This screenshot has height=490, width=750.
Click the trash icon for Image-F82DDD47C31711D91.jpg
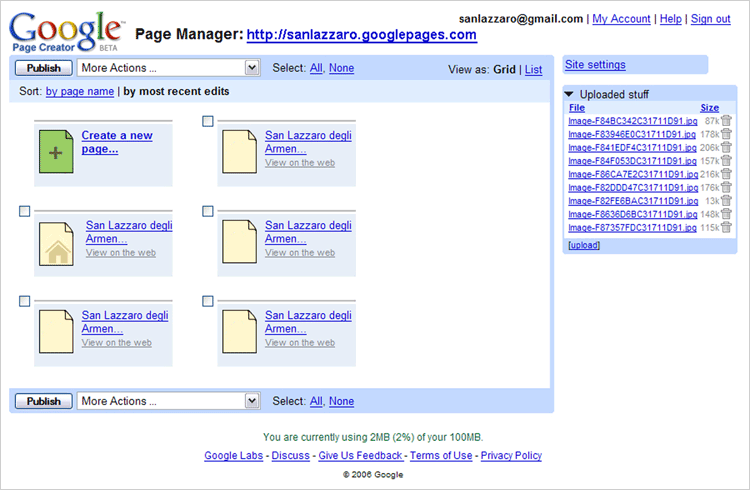pos(726,188)
